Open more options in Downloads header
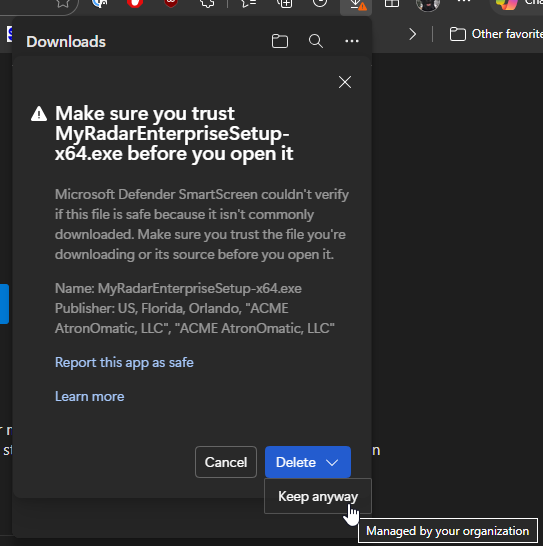The height and width of the screenshot is (546, 543). tap(352, 41)
